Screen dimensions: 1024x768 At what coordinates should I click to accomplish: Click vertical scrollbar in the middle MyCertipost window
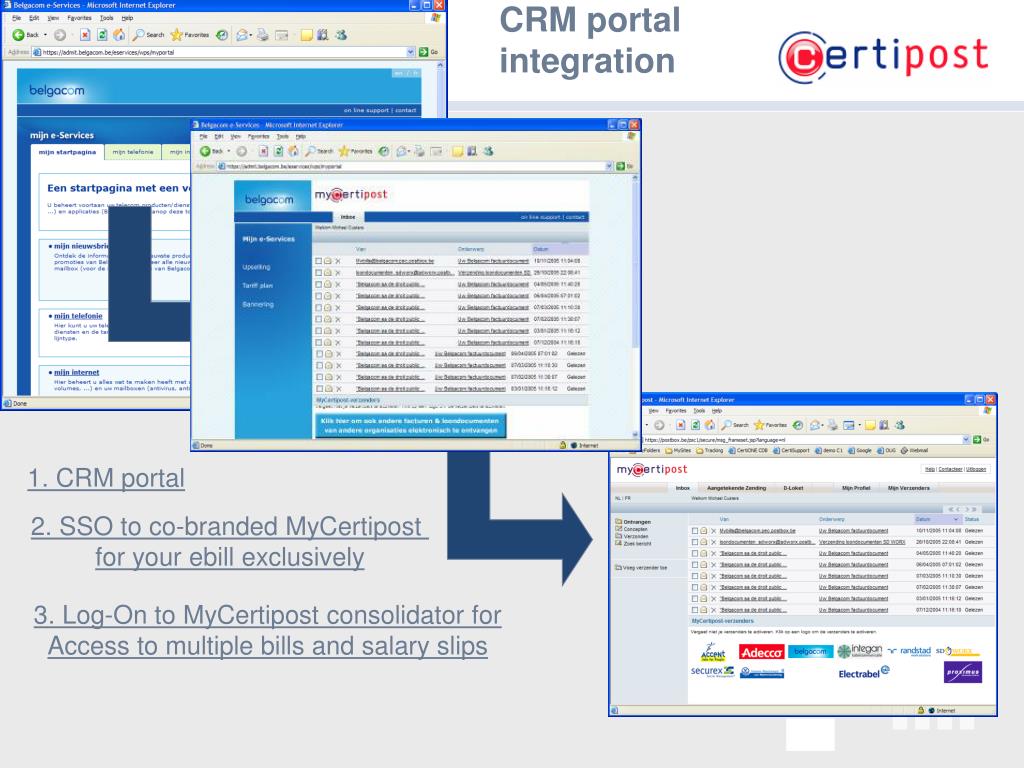point(635,304)
